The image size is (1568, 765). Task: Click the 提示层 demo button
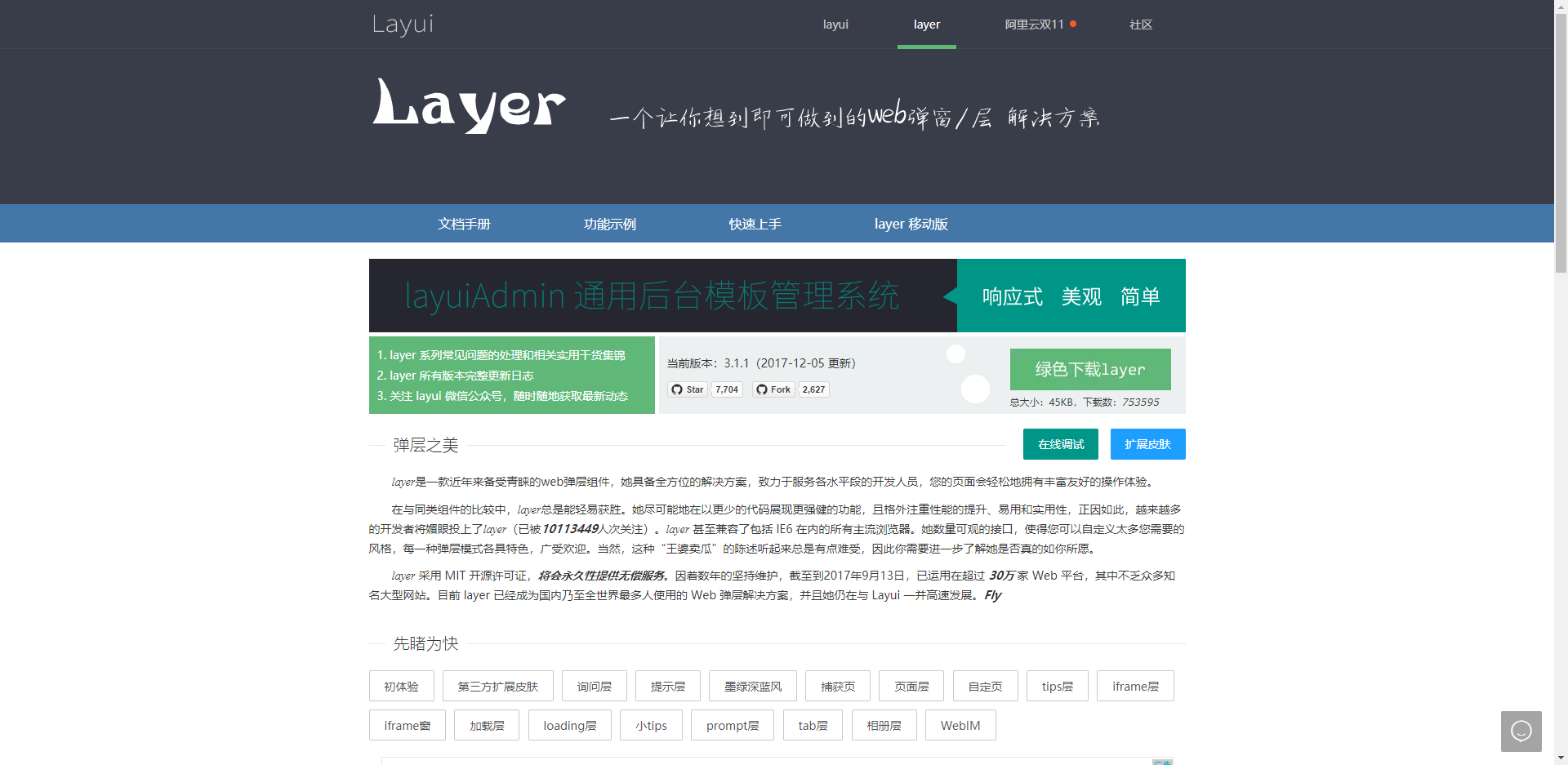[x=668, y=686]
